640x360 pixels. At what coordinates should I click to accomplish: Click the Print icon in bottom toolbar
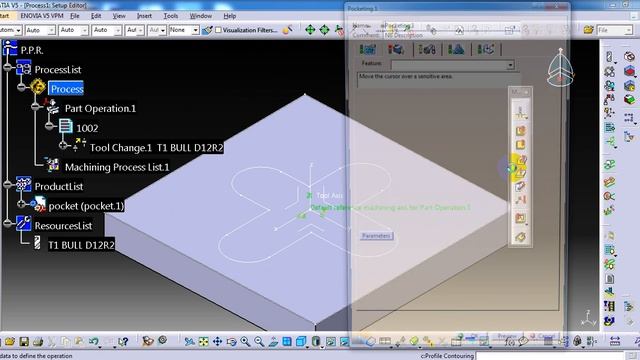click(x=38, y=341)
